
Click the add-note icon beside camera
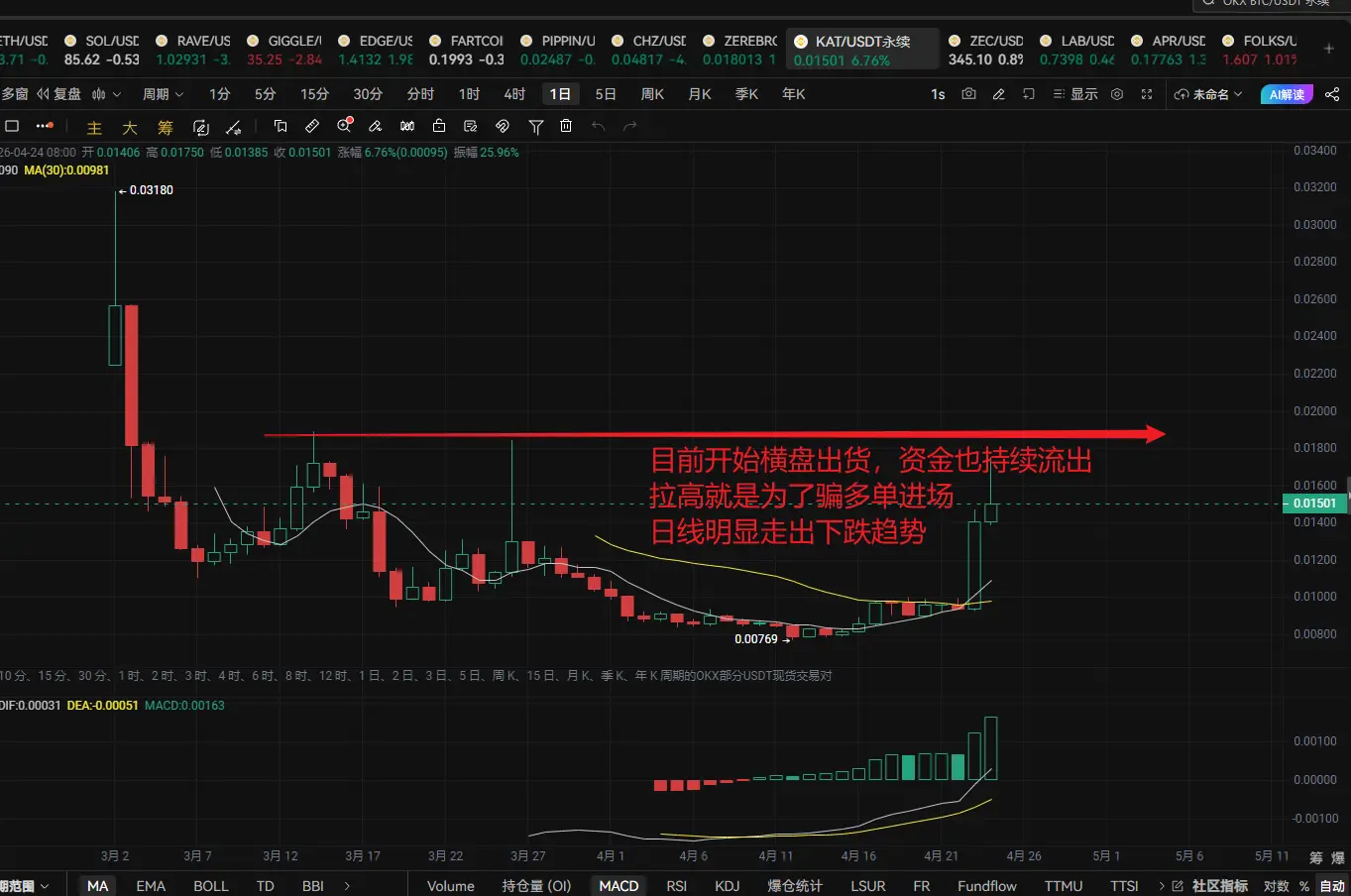pyautogui.click(x=1029, y=94)
